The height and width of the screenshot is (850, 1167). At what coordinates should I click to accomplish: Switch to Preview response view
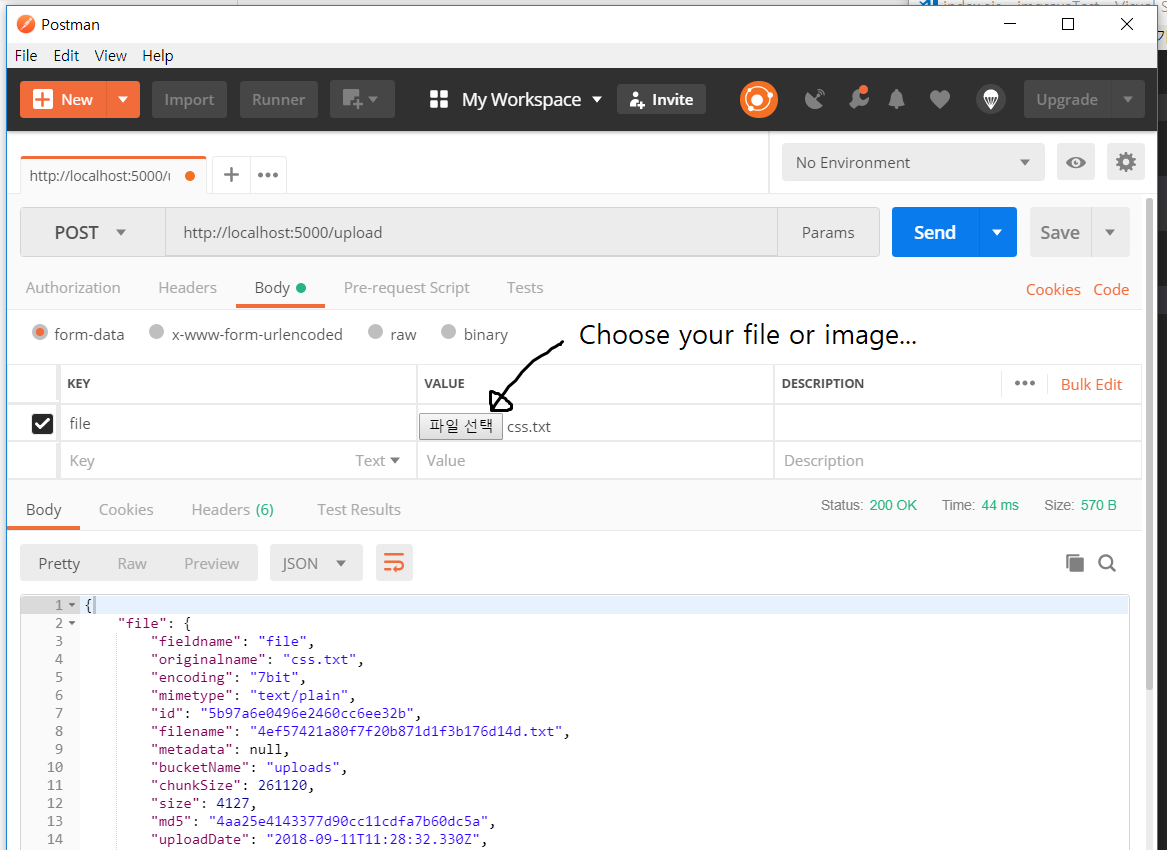click(x=211, y=563)
